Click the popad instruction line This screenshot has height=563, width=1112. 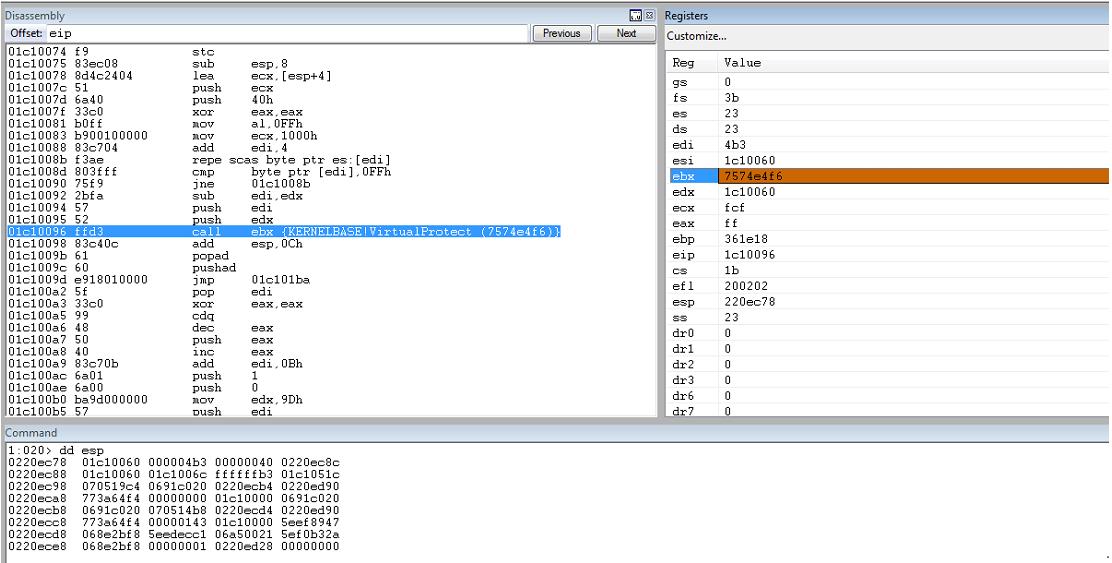118,255
